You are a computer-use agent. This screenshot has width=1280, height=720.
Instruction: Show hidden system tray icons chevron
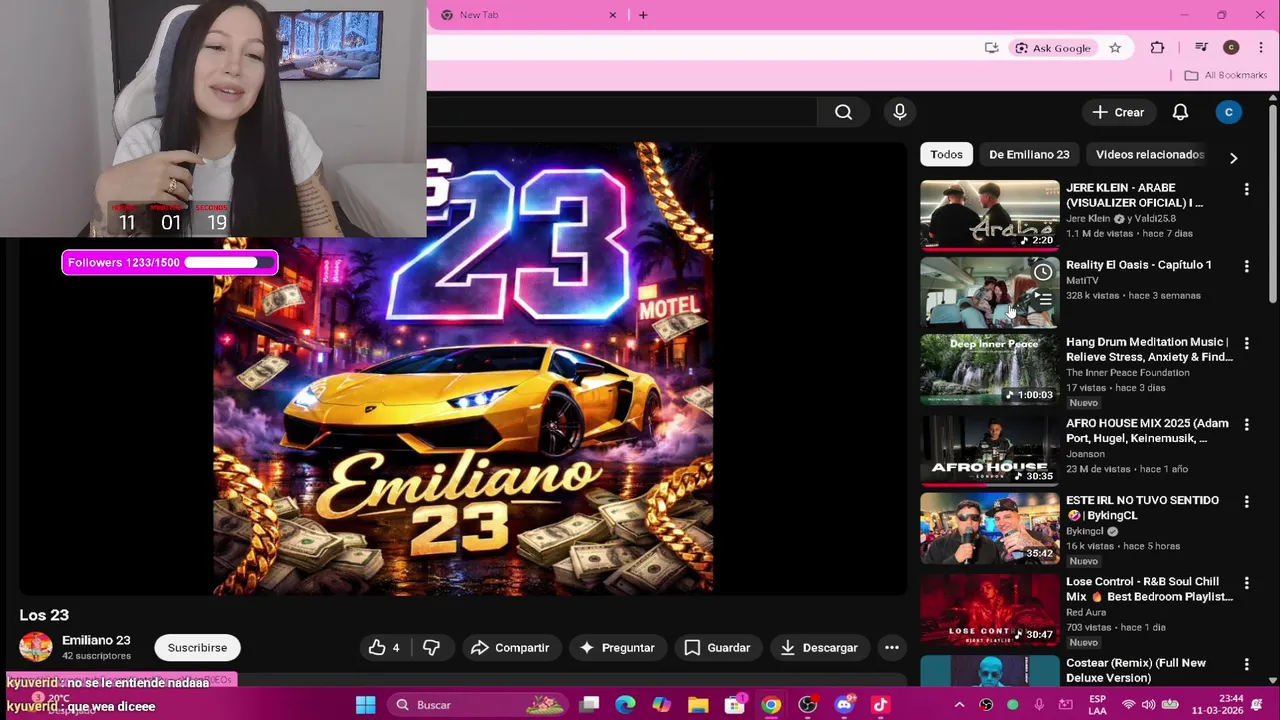click(x=959, y=705)
